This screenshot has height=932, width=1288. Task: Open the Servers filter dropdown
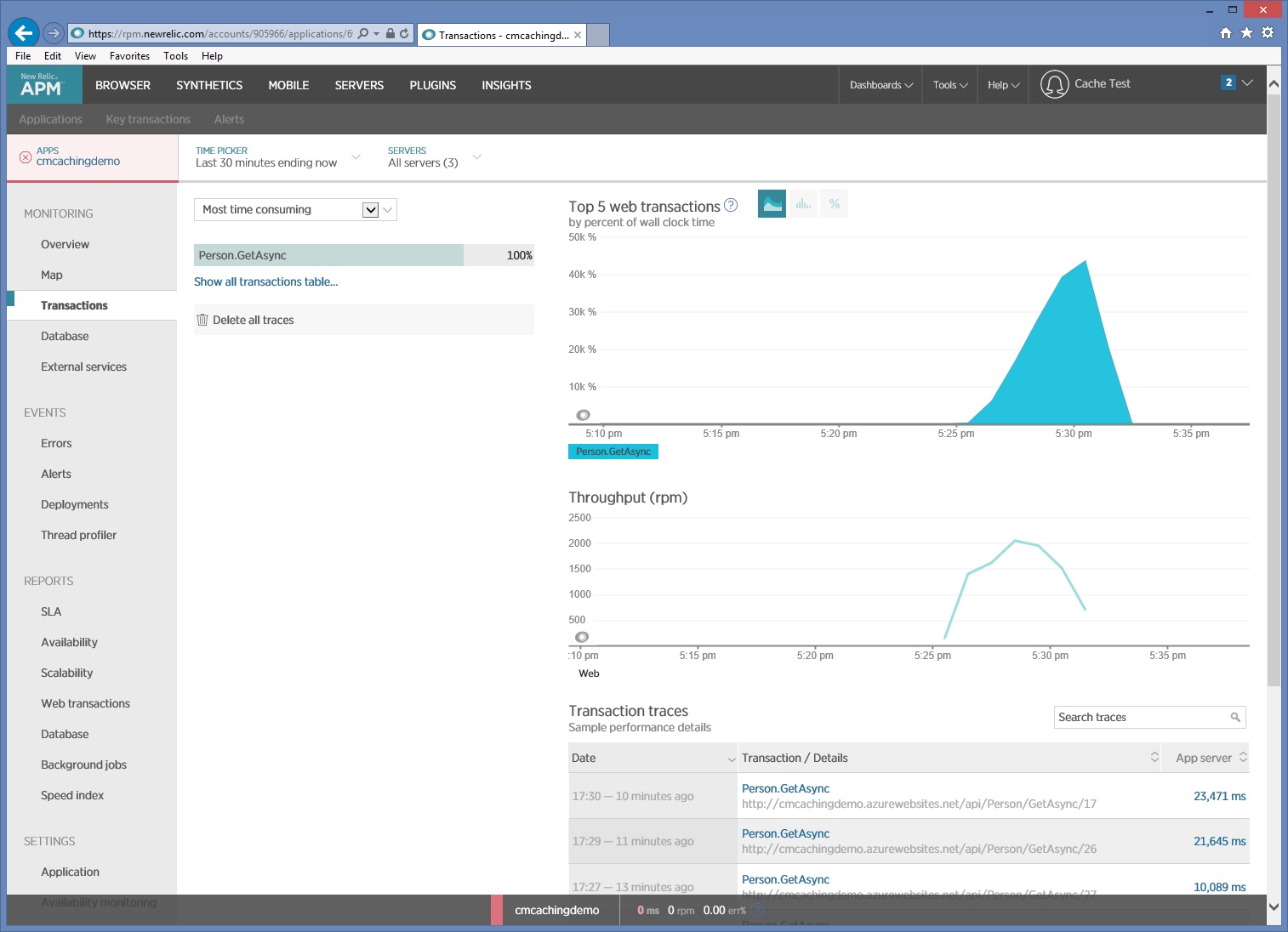[434, 157]
